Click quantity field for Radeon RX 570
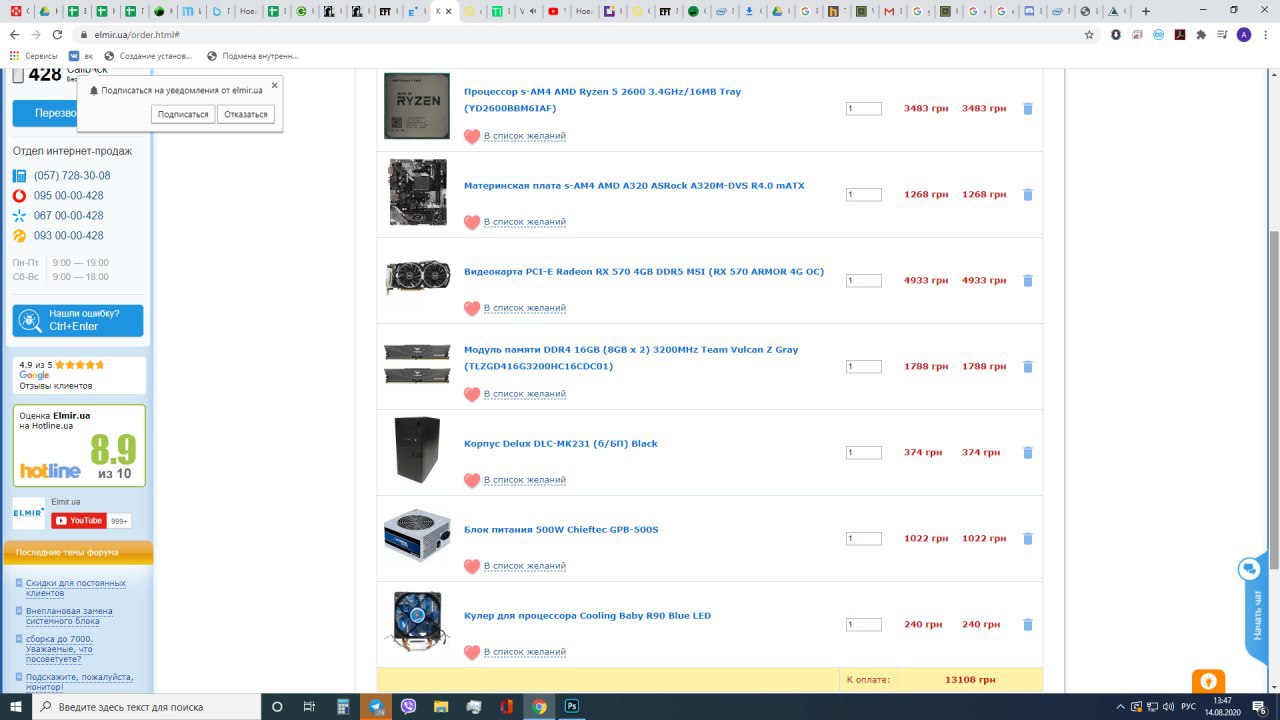1280x720 pixels. click(864, 281)
